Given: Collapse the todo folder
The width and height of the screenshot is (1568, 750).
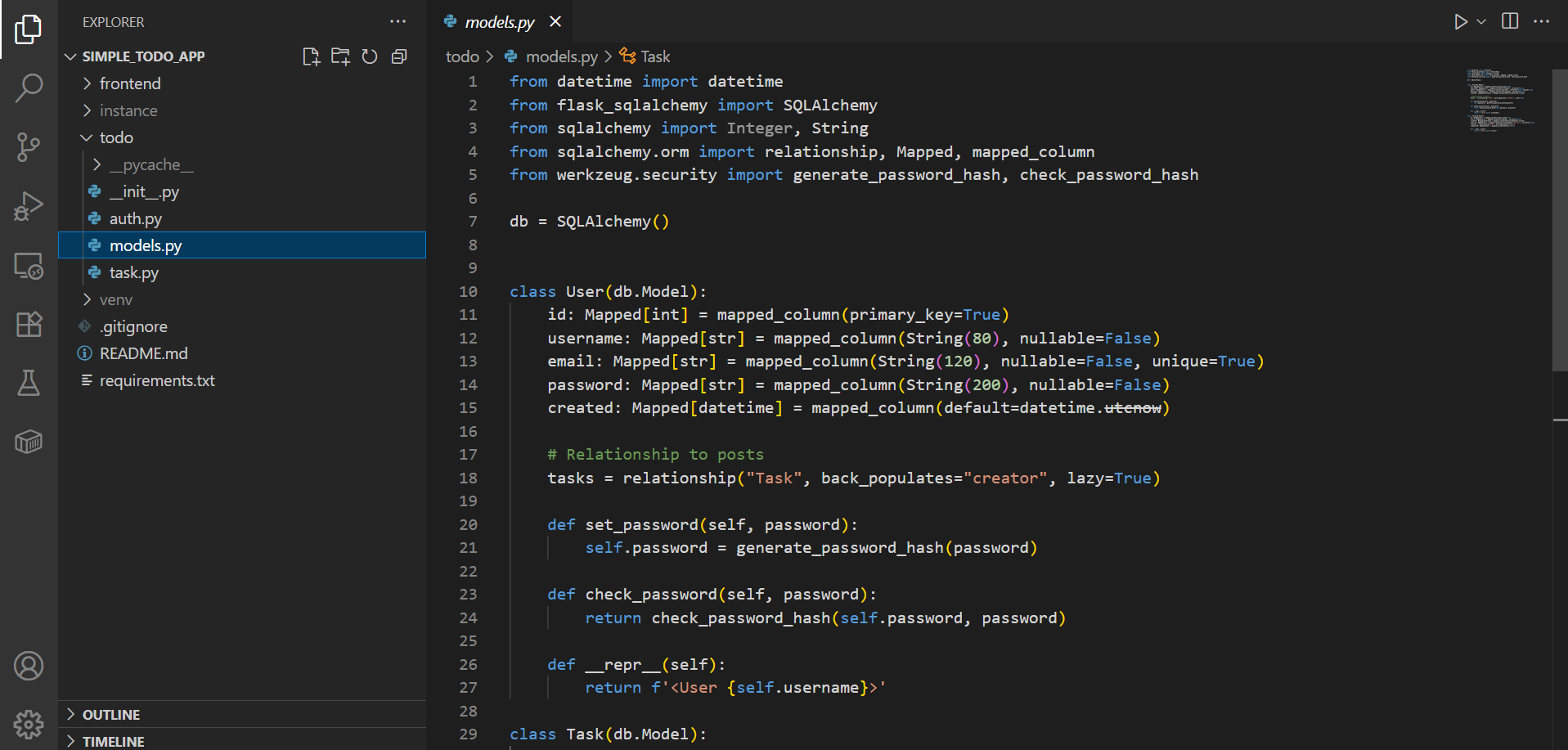Looking at the screenshot, I should 116,137.
